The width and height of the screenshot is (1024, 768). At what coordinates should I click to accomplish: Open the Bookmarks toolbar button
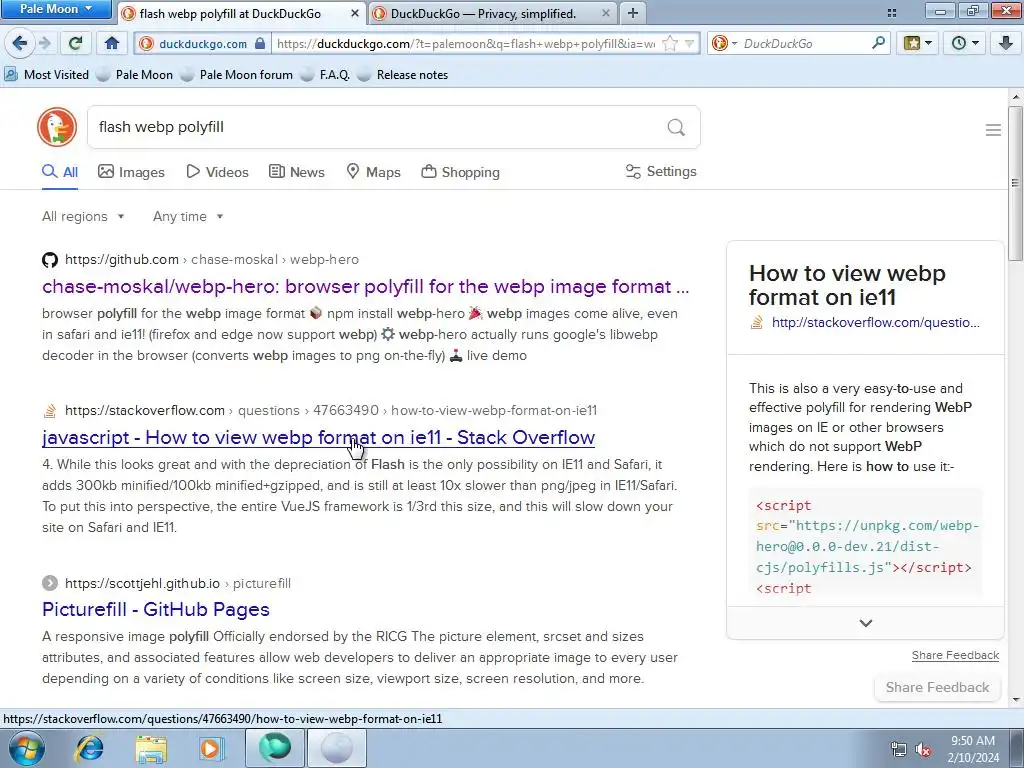[917, 43]
